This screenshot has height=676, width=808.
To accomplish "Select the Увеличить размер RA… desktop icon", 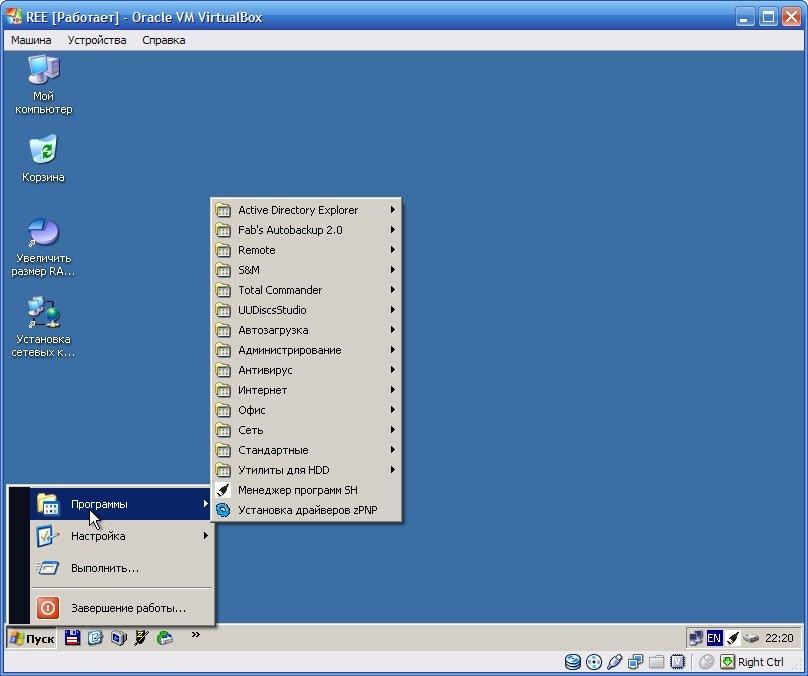I will (x=43, y=248).
